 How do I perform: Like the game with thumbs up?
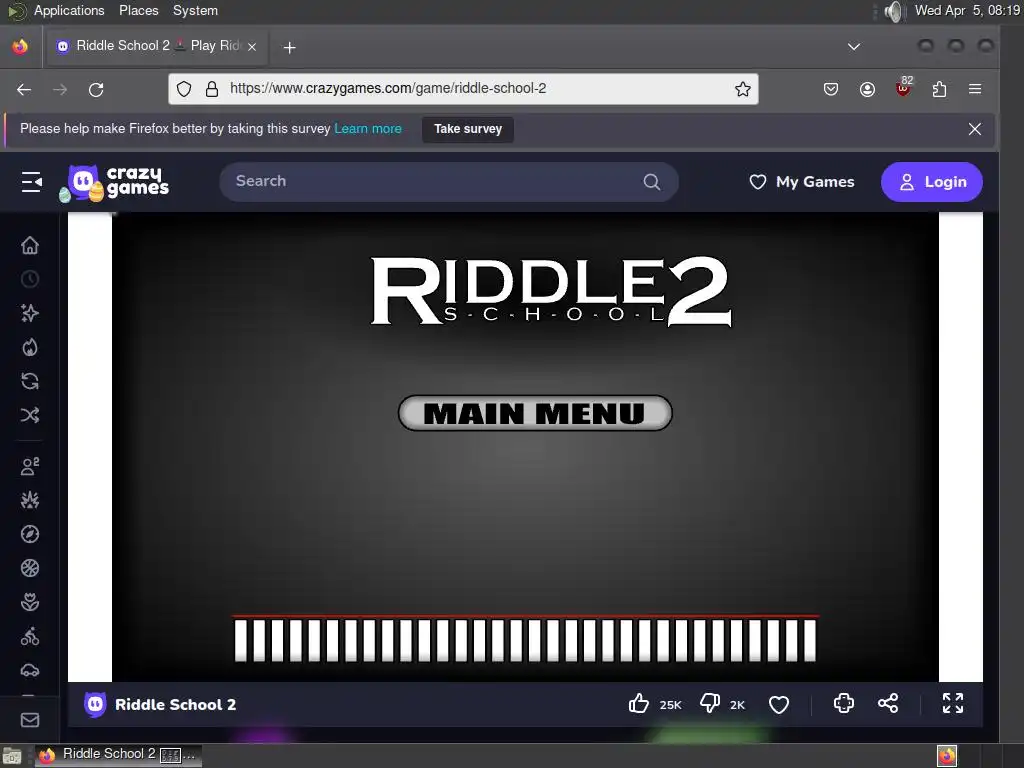click(639, 703)
